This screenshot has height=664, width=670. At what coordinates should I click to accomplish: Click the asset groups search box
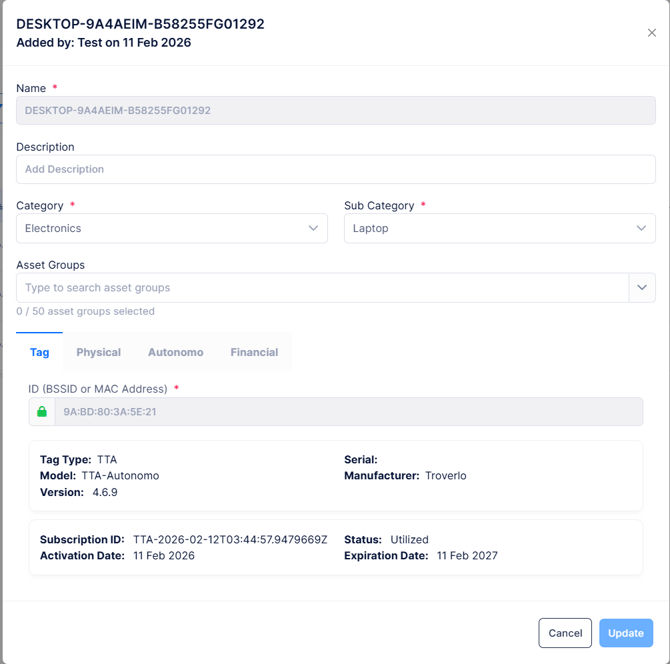320,287
